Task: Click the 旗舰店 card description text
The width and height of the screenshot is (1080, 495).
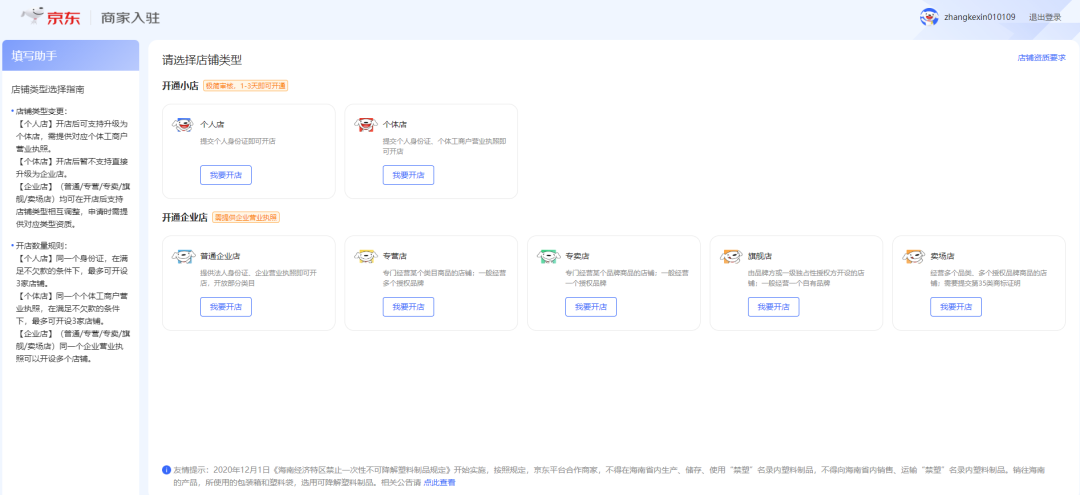Action: pos(807,277)
